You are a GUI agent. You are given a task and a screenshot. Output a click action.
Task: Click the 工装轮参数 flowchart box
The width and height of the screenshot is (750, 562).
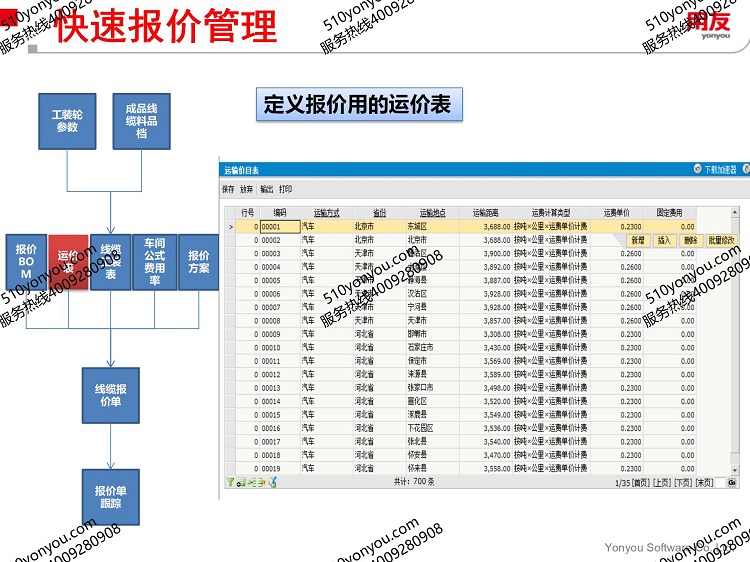coord(67,121)
